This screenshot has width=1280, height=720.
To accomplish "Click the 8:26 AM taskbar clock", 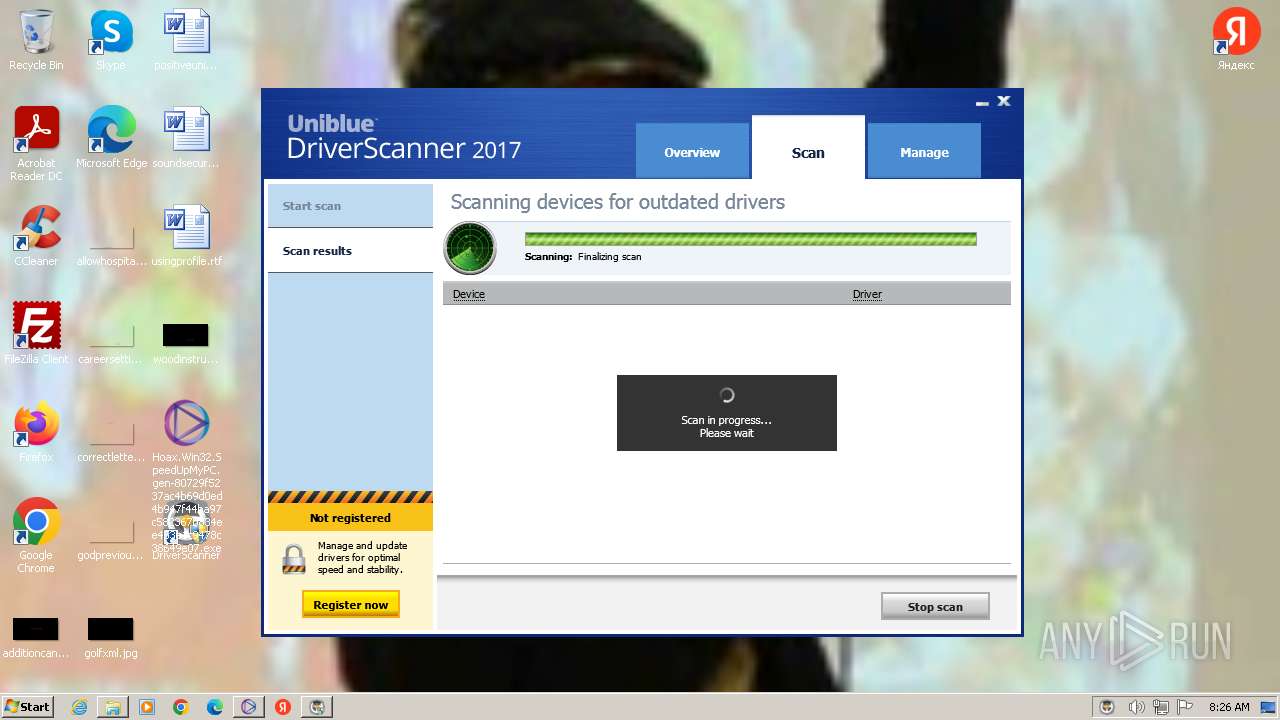I will tap(1229, 707).
